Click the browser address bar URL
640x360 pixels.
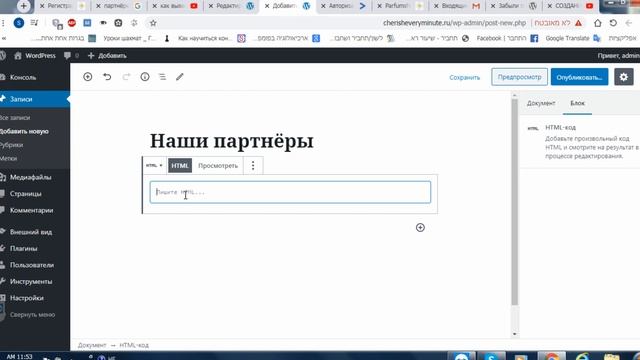pyautogui.click(x=454, y=23)
